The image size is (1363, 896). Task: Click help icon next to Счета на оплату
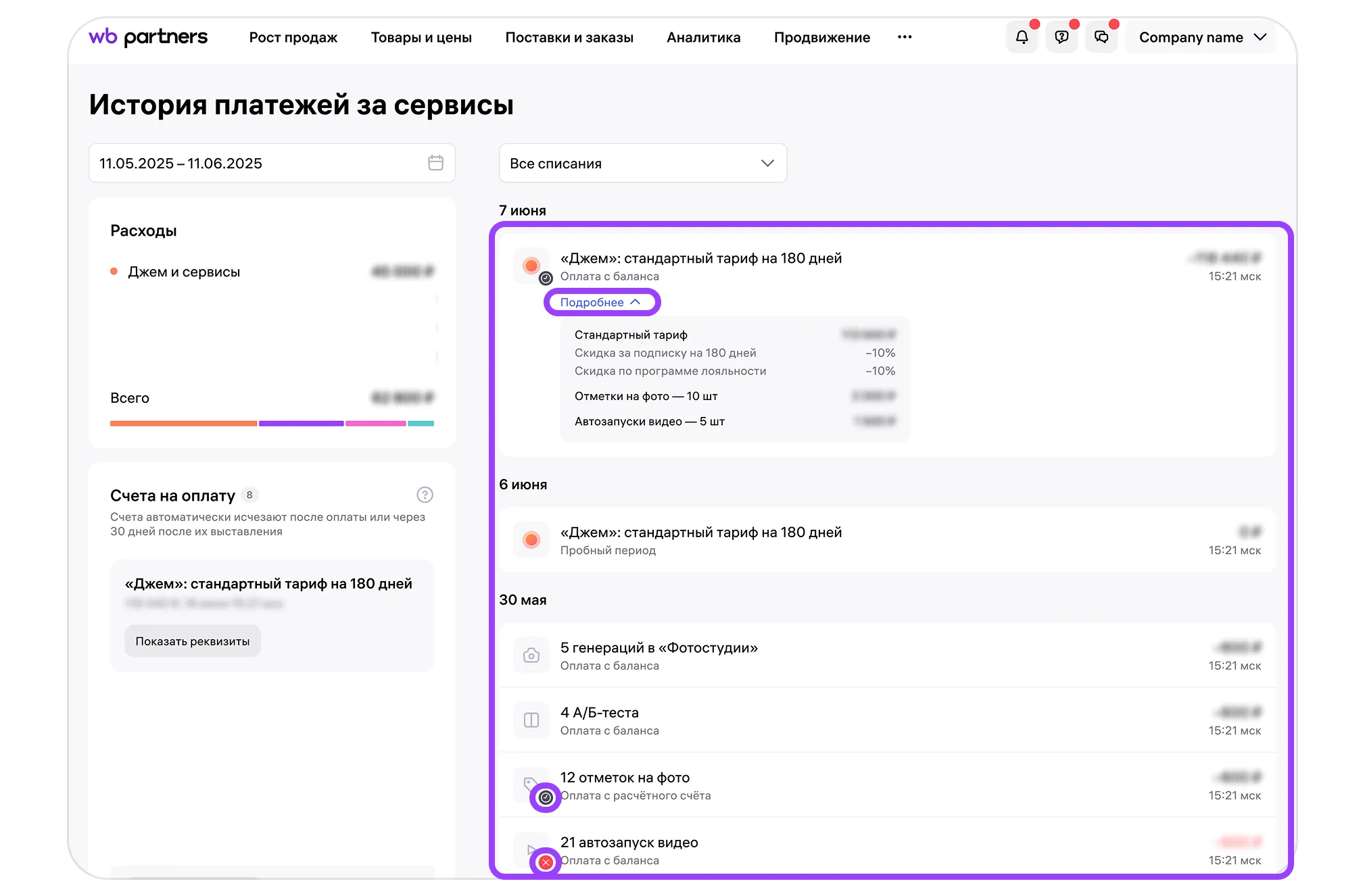(425, 495)
